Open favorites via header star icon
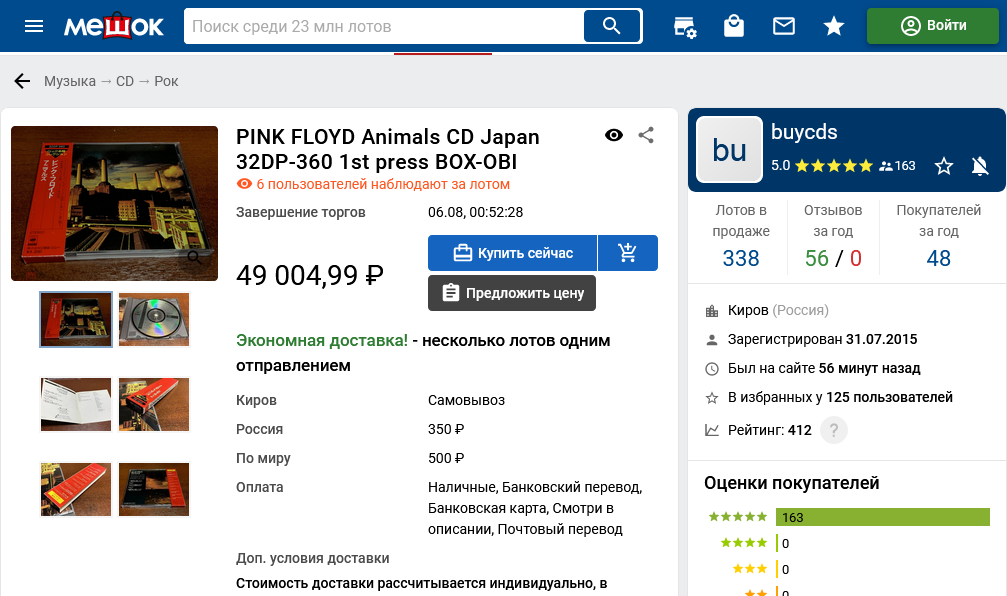1007x596 pixels. coord(834,26)
